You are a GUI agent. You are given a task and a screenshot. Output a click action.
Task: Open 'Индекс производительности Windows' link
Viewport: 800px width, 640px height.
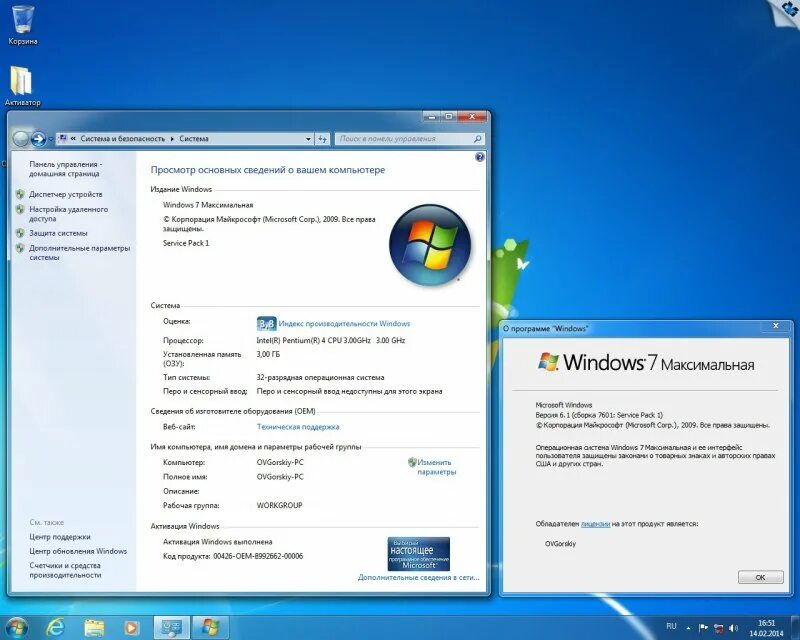pyautogui.click(x=344, y=324)
